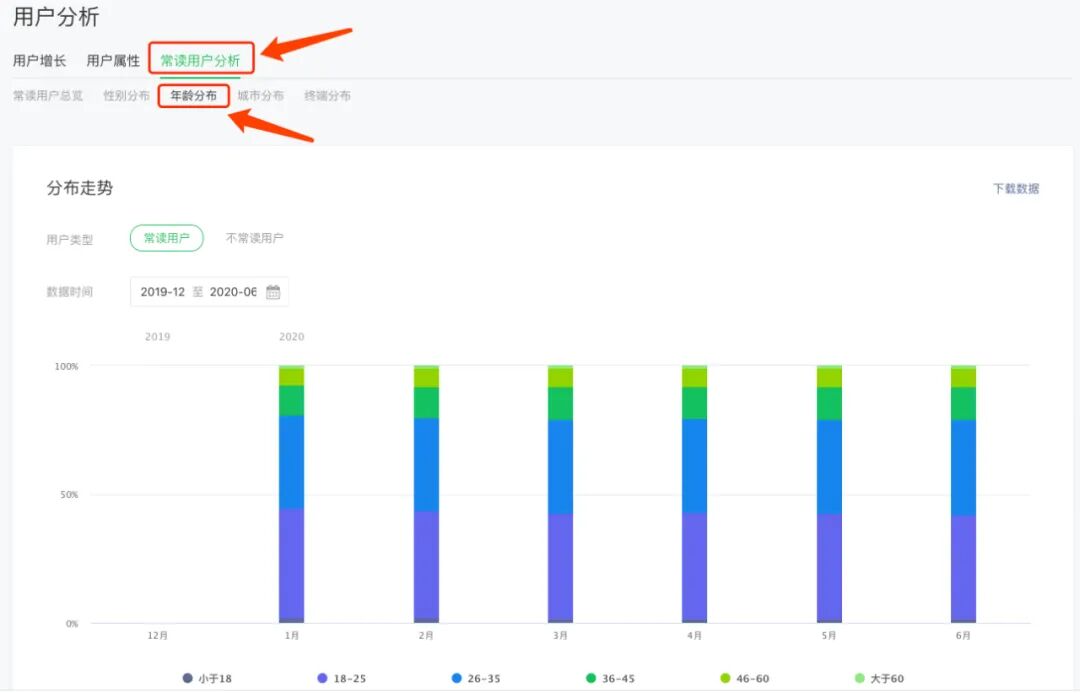The width and height of the screenshot is (1080, 693).
Task: Click the 12月 axis label
Action: tap(158, 635)
